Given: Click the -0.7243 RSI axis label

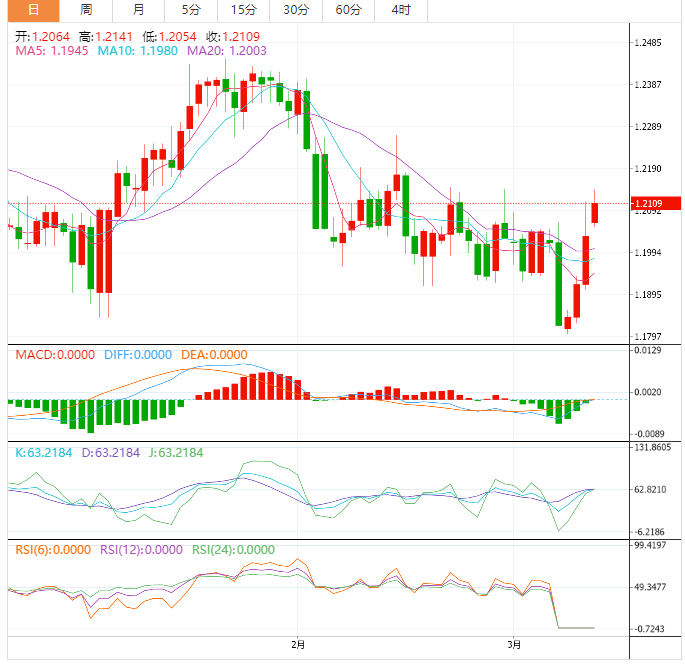Looking at the screenshot, I should 649,629.
